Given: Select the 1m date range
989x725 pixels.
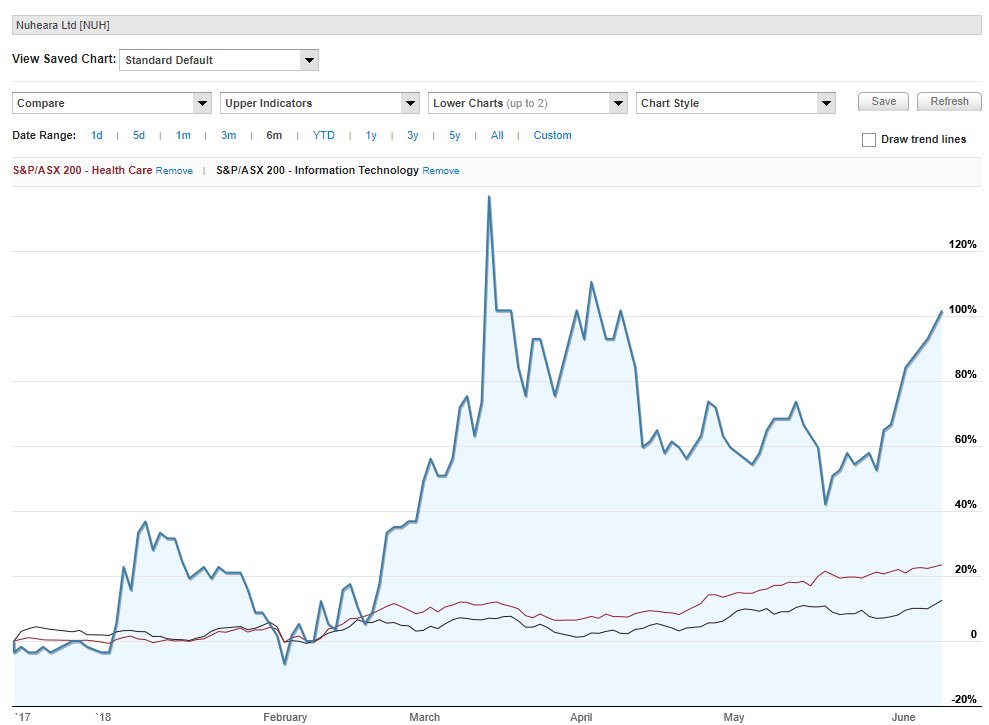Looking at the screenshot, I should tap(183, 135).
